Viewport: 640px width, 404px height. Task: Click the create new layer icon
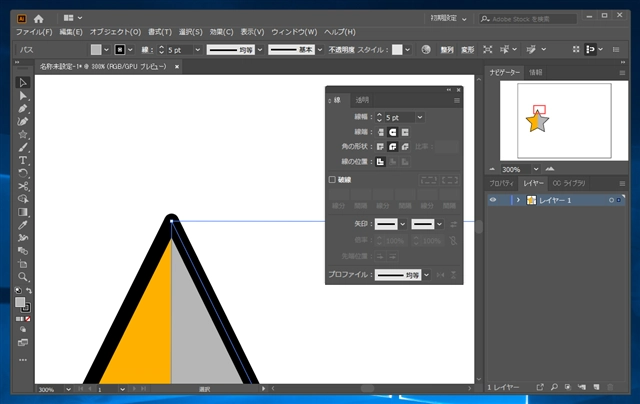tap(596, 387)
